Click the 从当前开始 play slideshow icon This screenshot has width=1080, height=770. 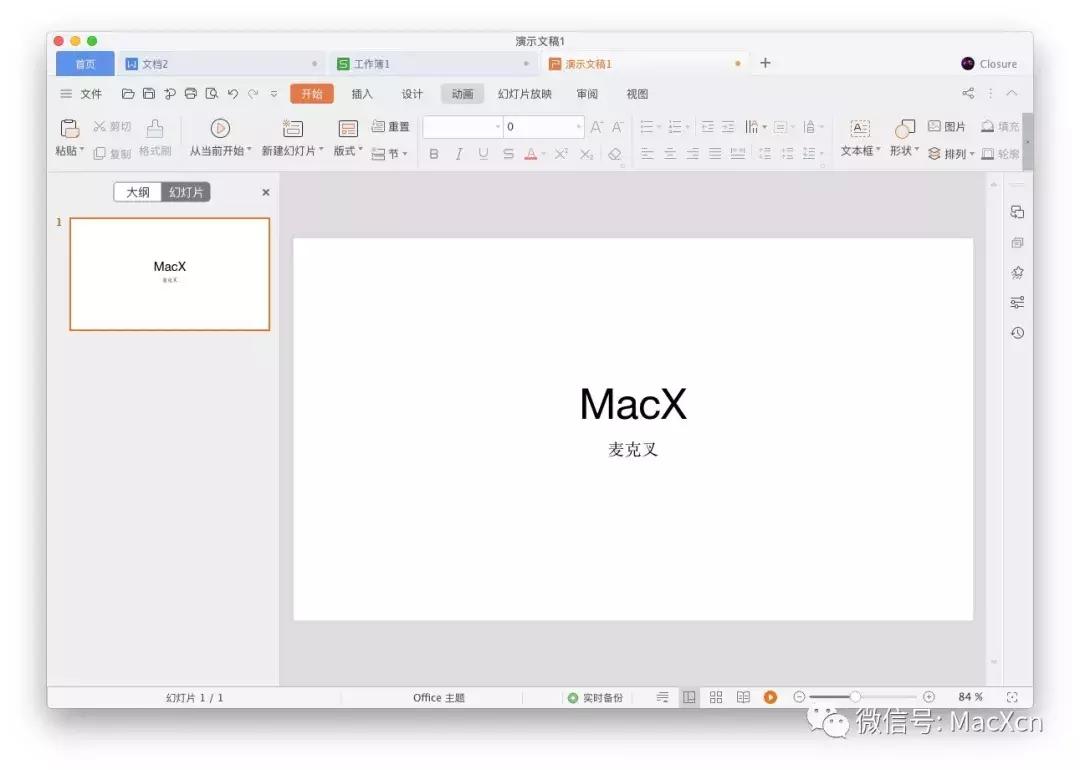pos(219,130)
